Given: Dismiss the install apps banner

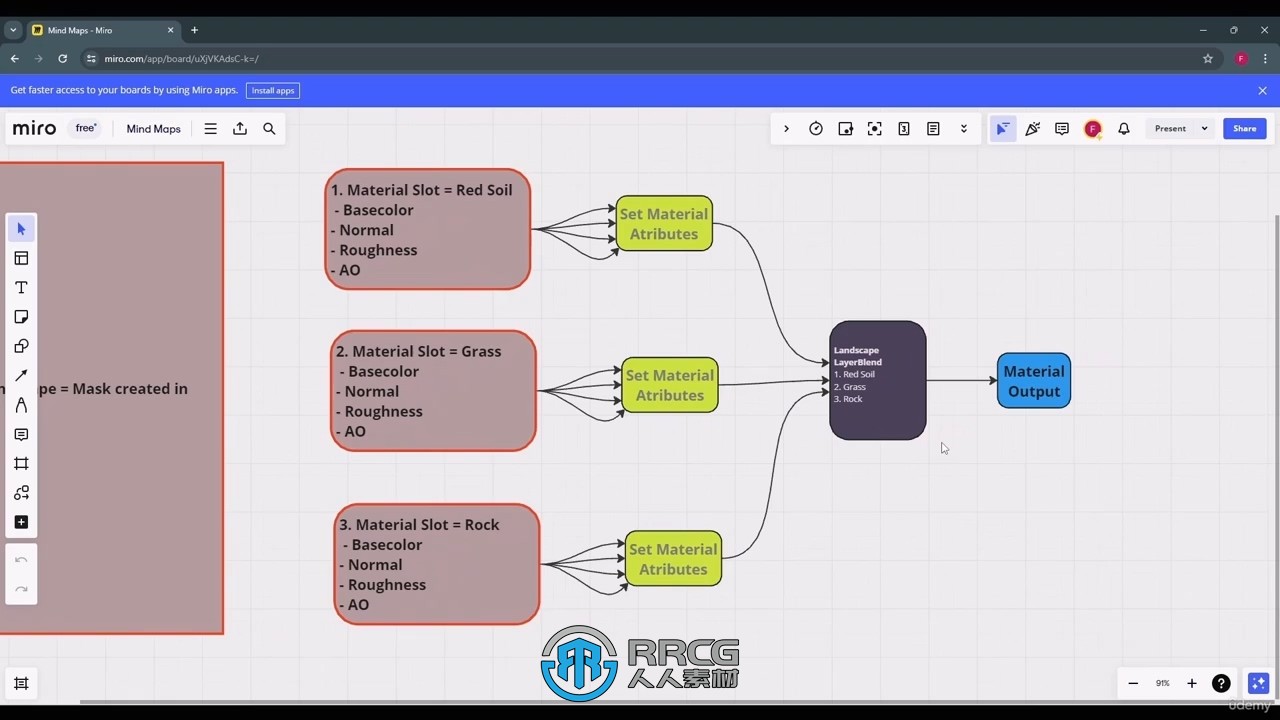Looking at the screenshot, I should tap(1262, 90).
